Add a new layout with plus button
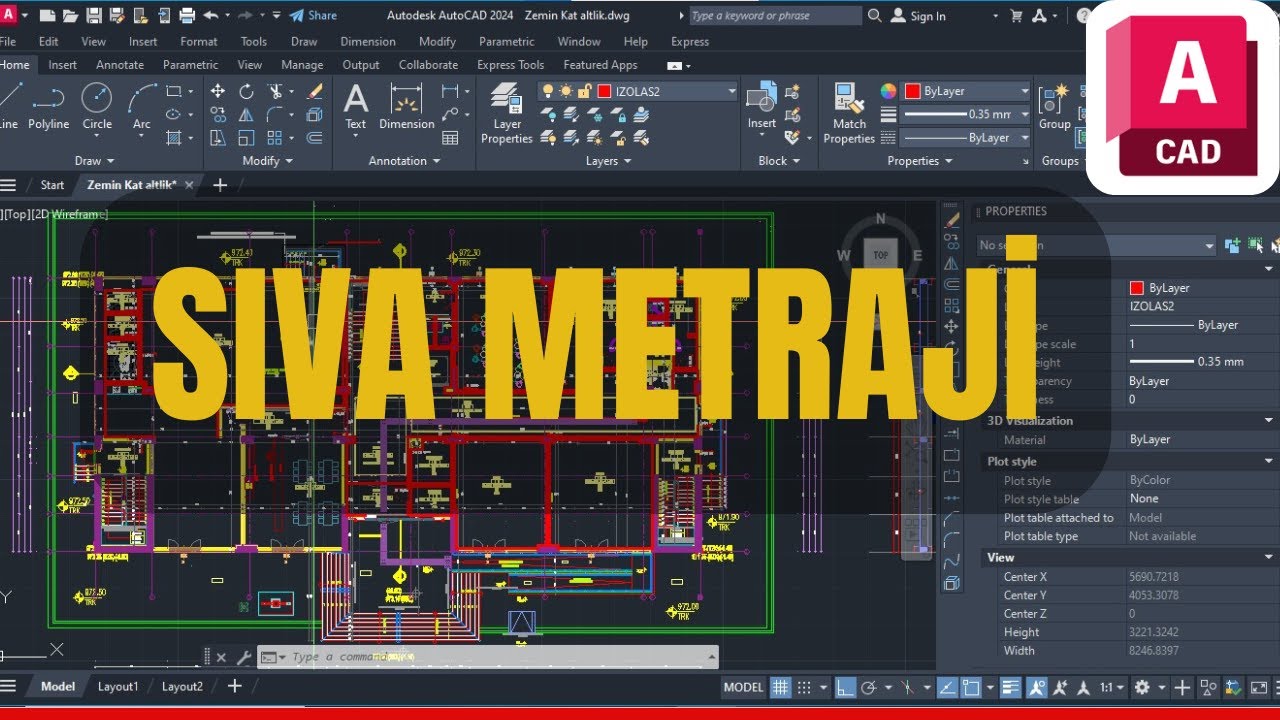Screen dimensions: 1280x720 click(x=235, y=687)
